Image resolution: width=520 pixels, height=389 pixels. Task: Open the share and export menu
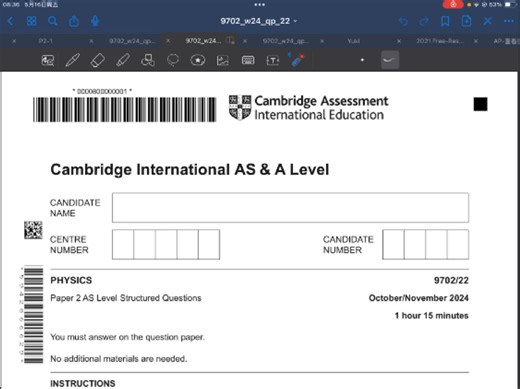point(74,21)
